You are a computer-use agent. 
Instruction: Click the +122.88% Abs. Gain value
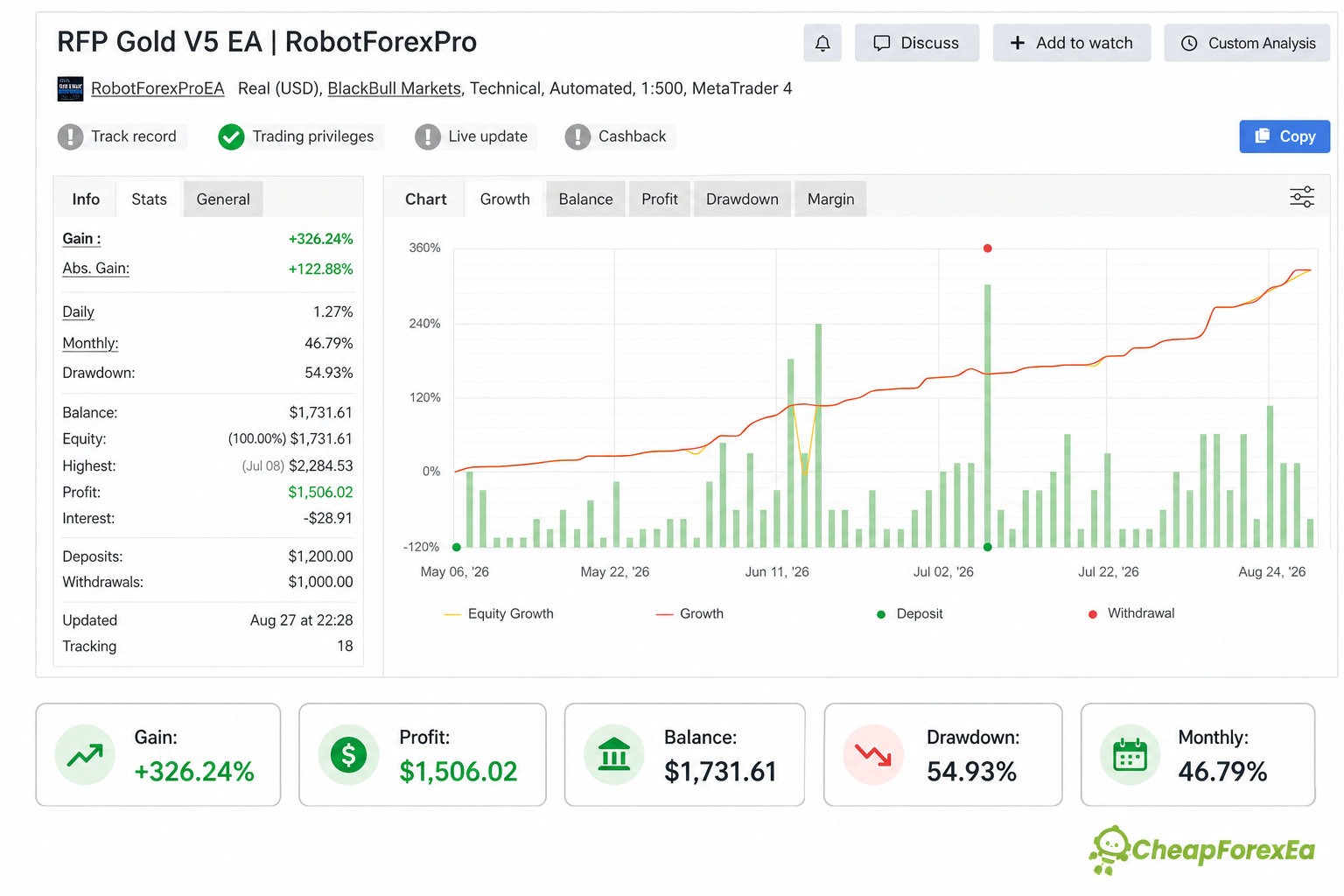click(x=321, y=269)
